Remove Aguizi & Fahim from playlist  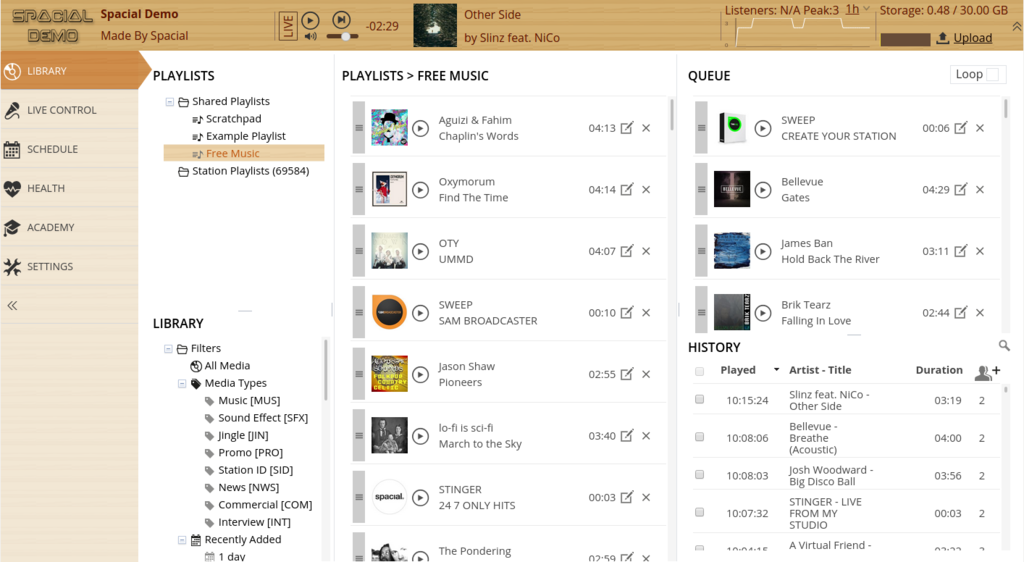click(x=646, y=129)
